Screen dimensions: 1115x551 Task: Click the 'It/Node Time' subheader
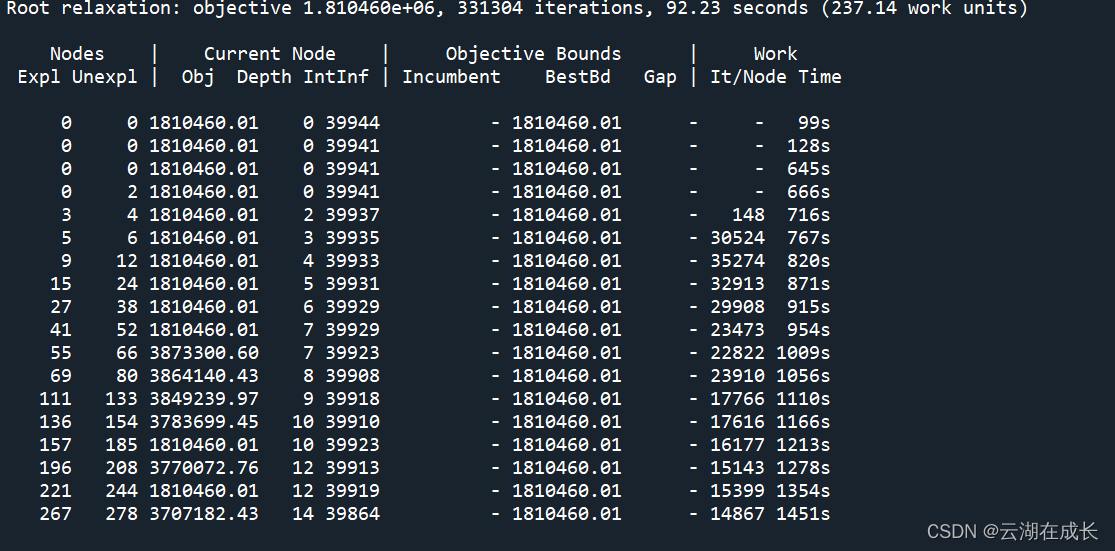pyautogui.click(x=775, y=77)
